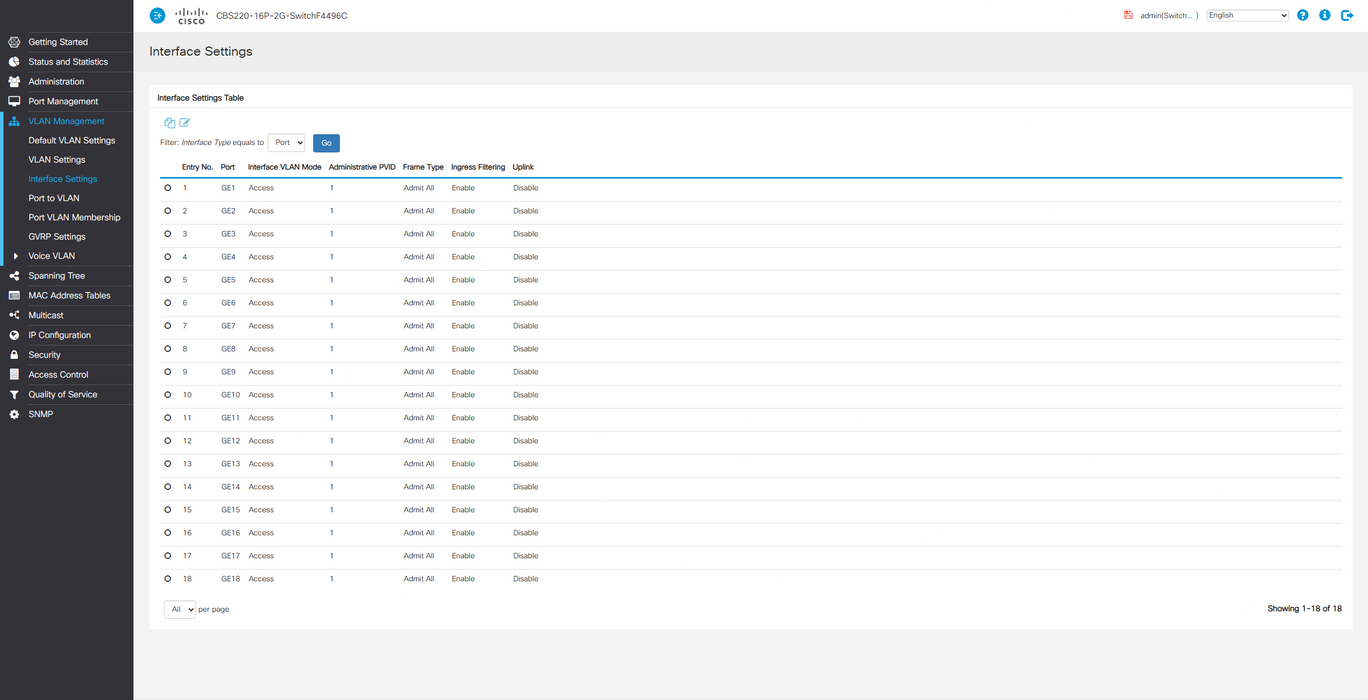Click the red save configuration icon

[1128, 15]
